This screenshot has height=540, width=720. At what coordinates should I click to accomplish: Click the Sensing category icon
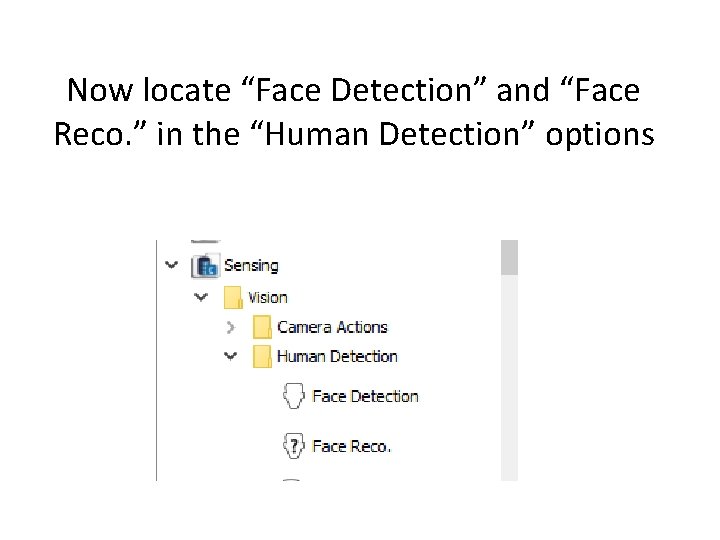[x=206, y=266]
